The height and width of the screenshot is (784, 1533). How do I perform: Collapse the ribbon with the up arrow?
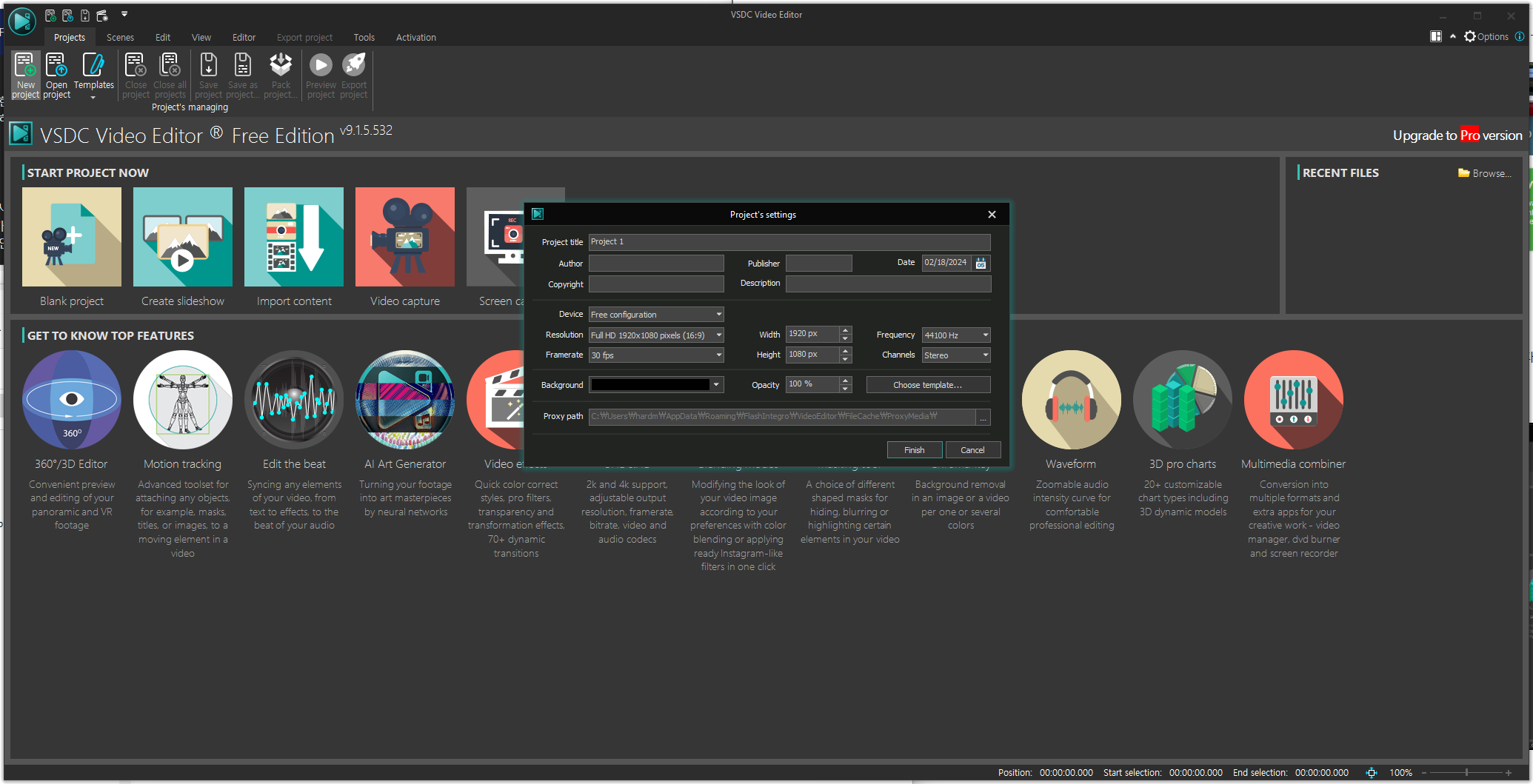[x=1453, y=36]
